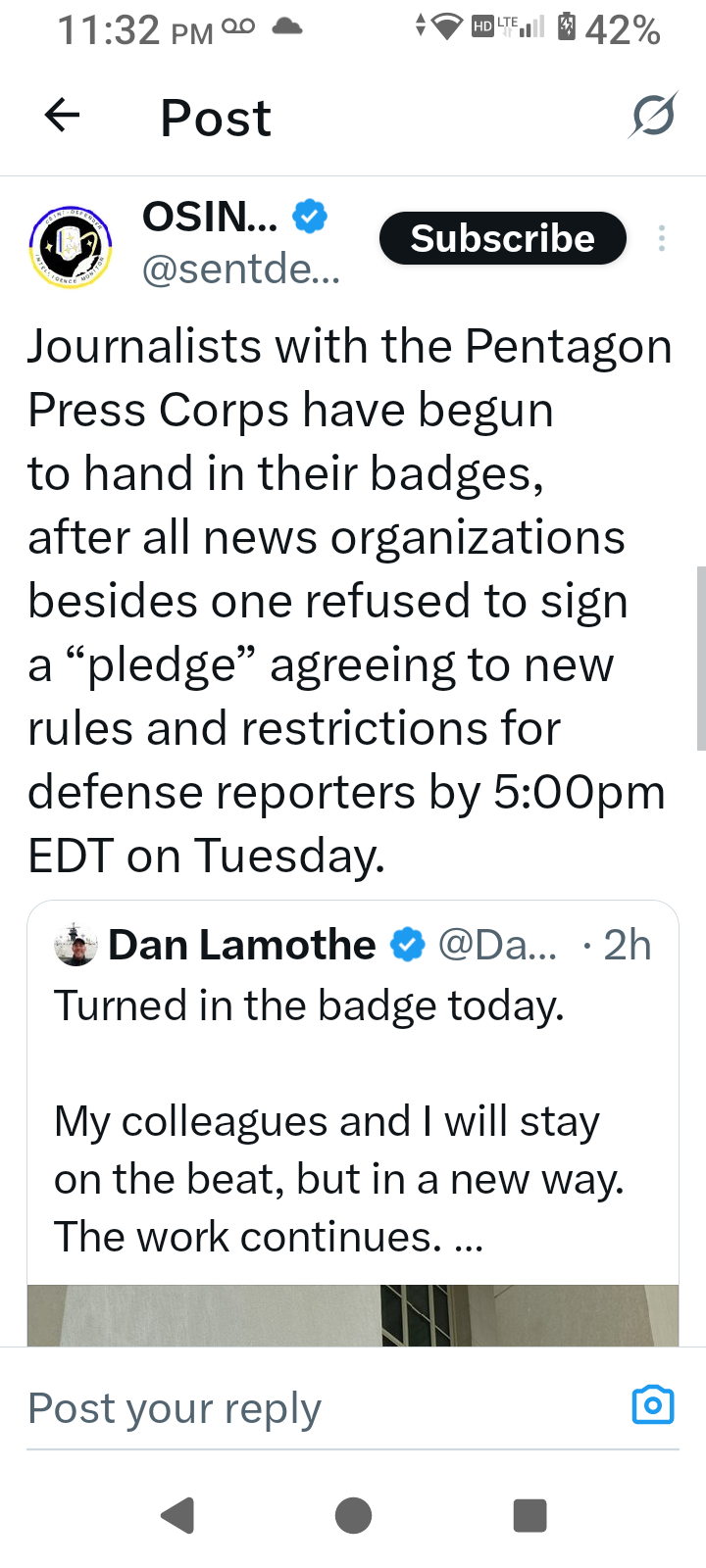
Task: Expand the truncated quoted post ellipsis
Action: [x=470, y=1239]
